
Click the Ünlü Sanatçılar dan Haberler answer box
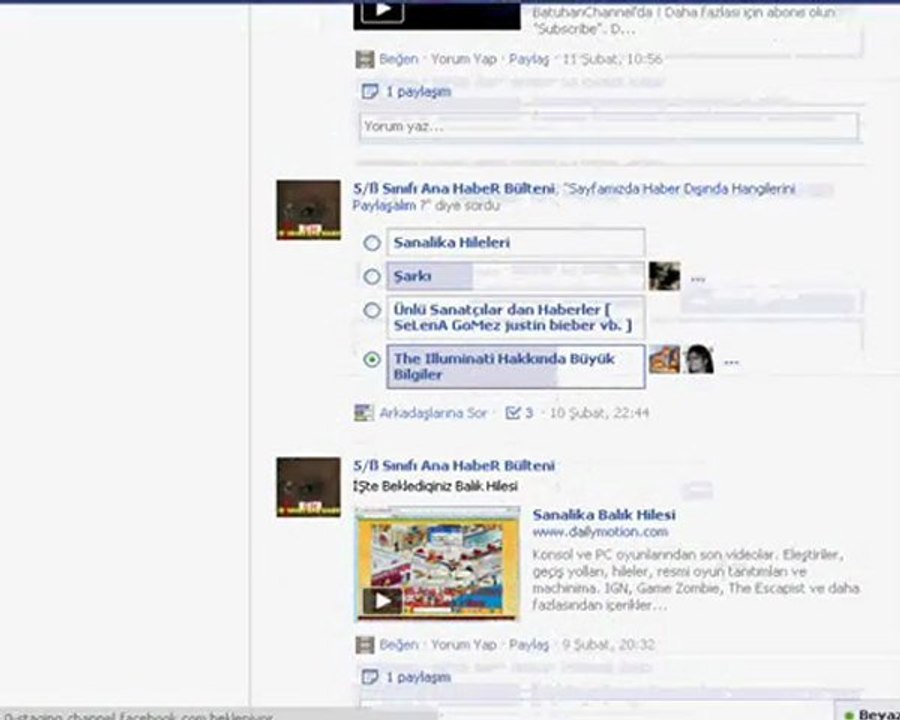(x=515, y=318)
